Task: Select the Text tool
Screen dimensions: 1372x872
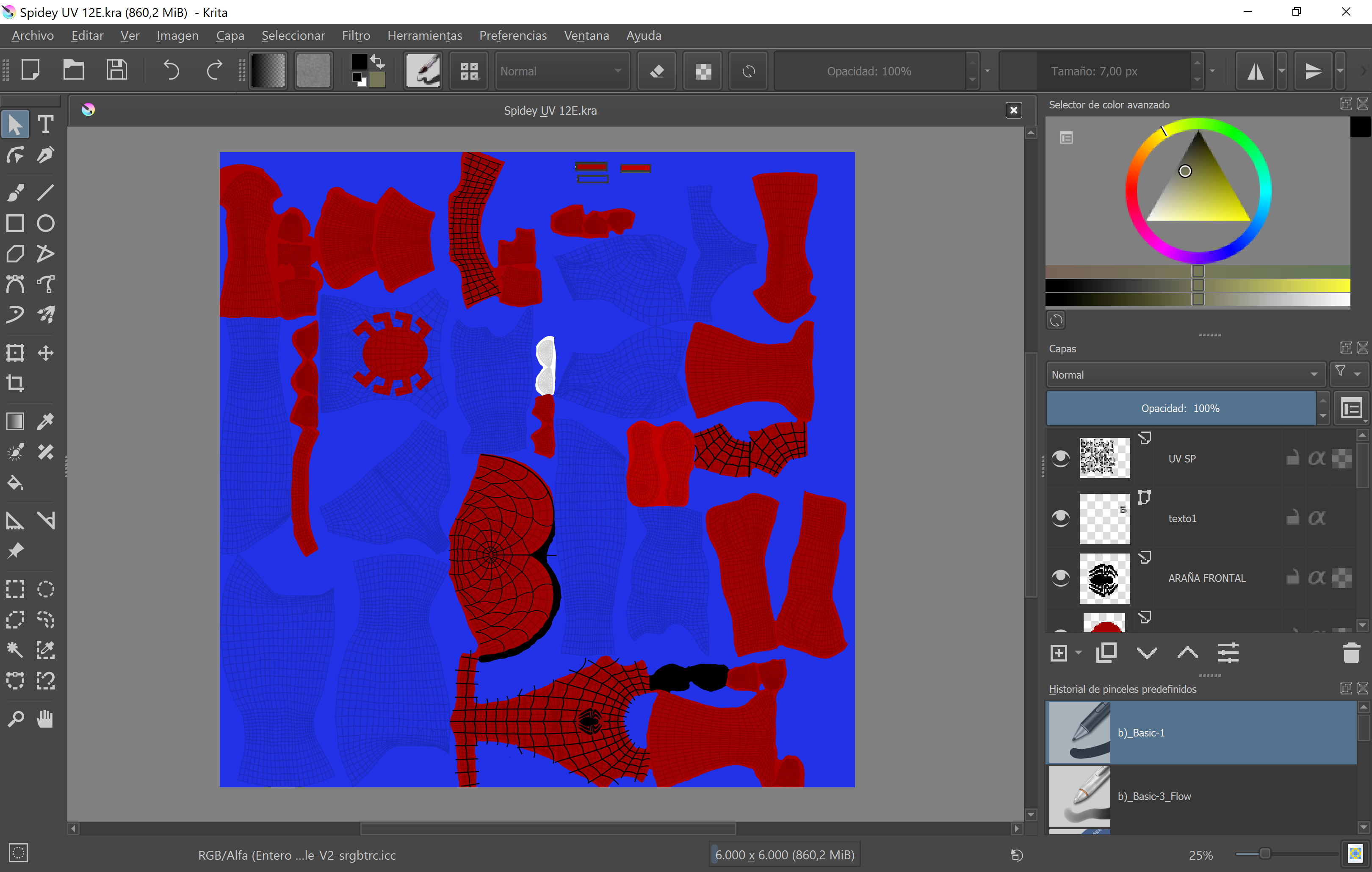Action: click(x=45, y=124)
